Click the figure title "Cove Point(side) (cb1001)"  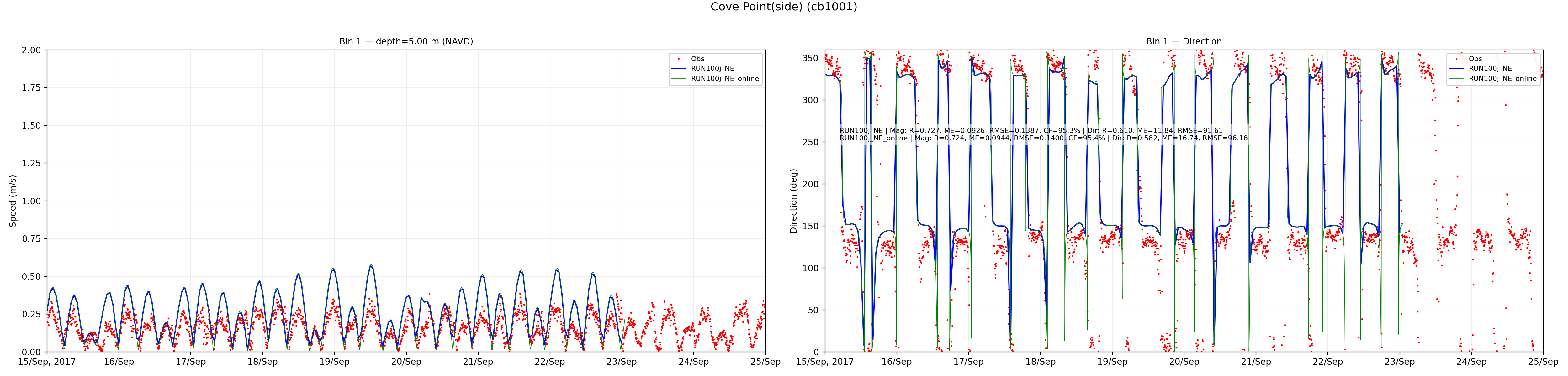coord(783,7)
